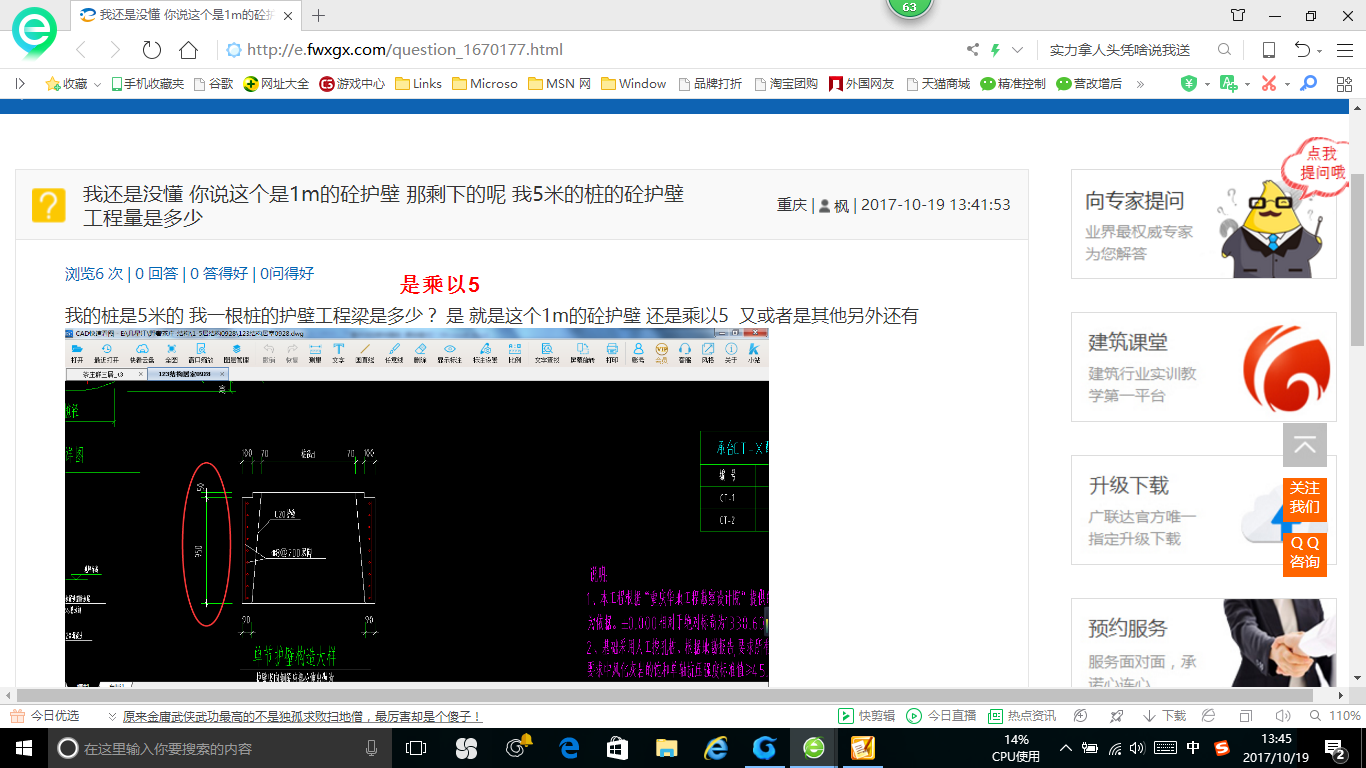
Task: Click the green translate A icon
Action: tap(1228, 84)
